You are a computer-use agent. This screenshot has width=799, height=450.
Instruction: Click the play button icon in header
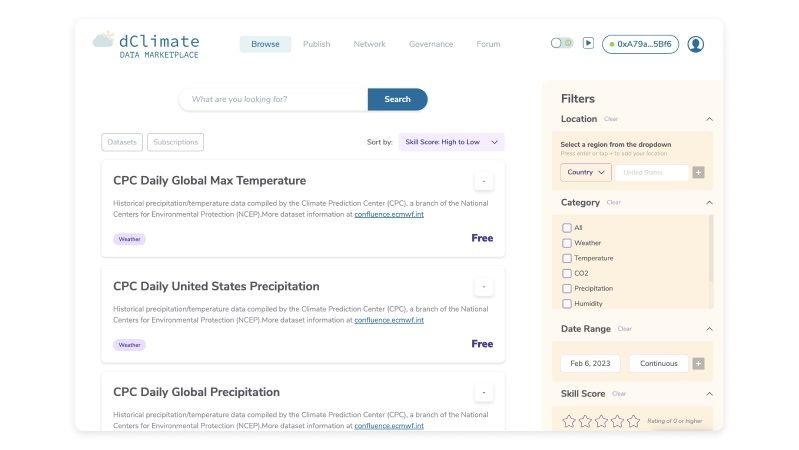click(x=588, y=43)
